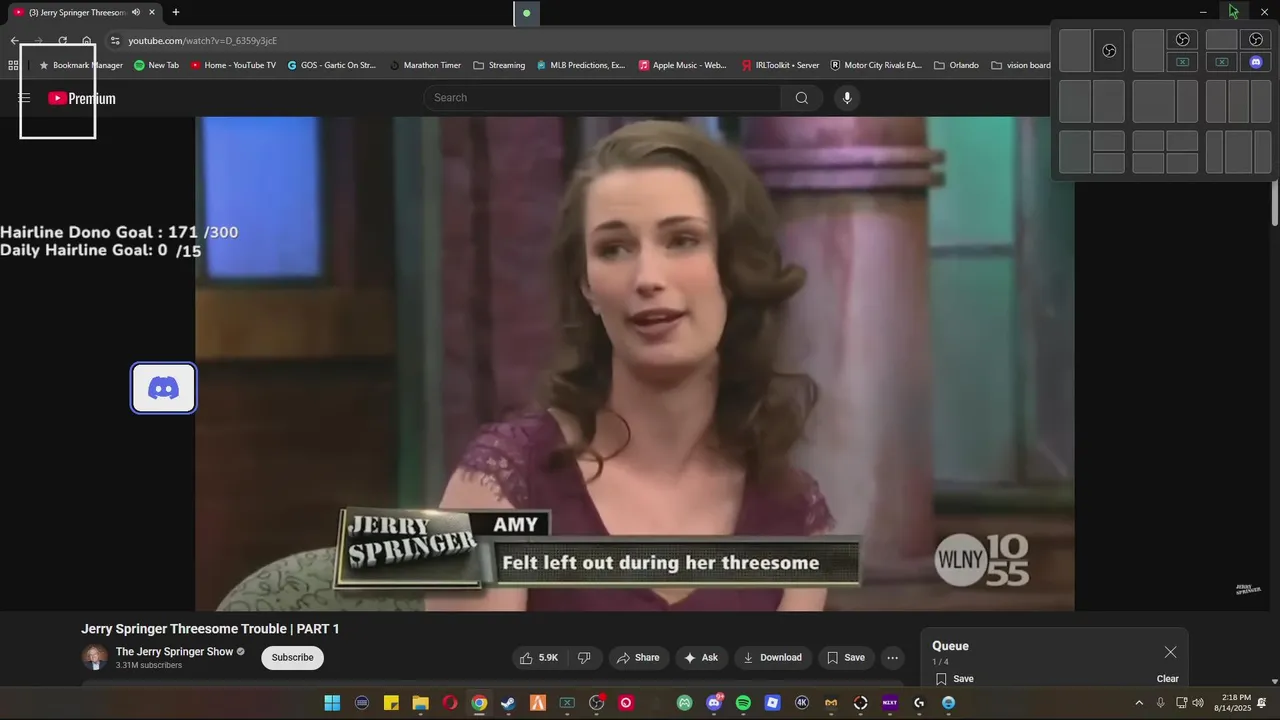The image size is (1280, 720).
Task: Save video to playlist below player
Action: [845, 657]
